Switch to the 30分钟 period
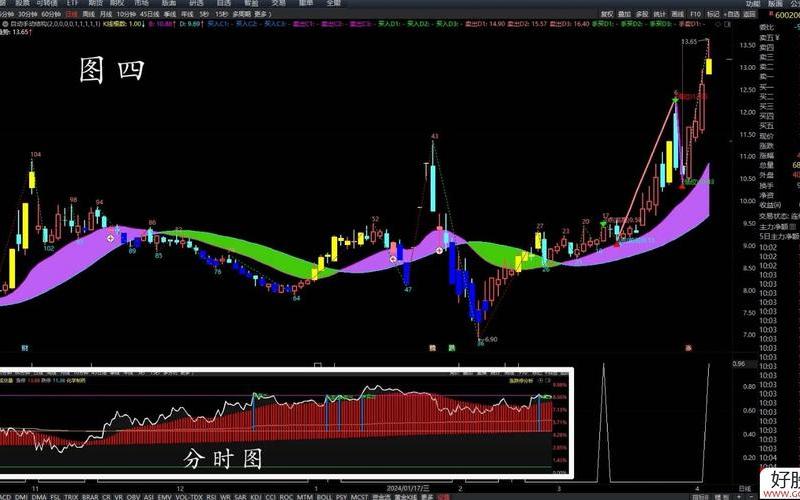800x500 pixels. (28, 15)
